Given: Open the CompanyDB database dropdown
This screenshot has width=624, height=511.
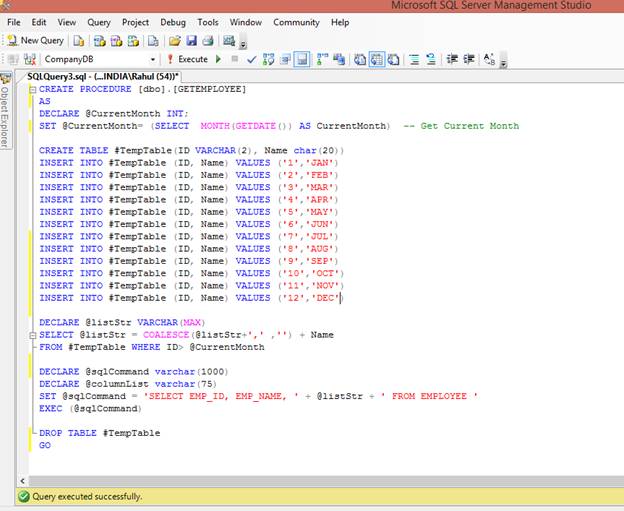Looking at the screenshot, I should 153,59.
